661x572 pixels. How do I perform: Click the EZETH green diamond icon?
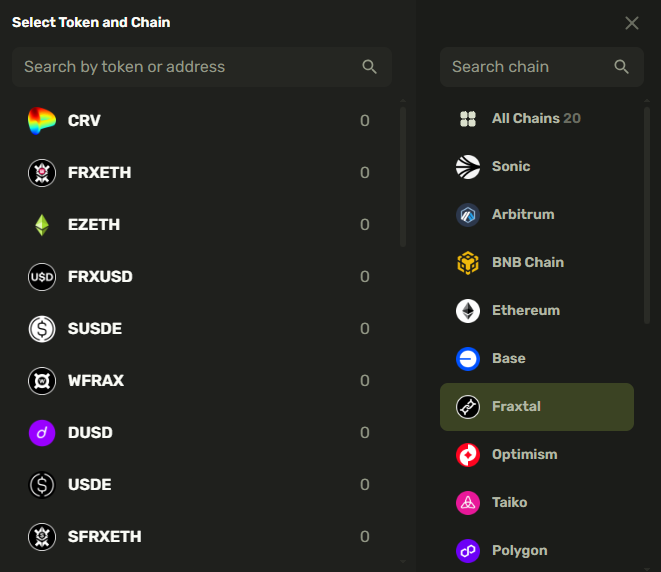point(41,225)
